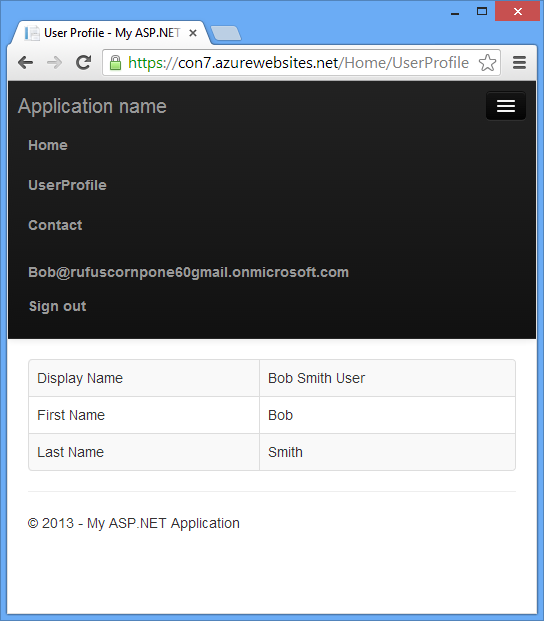Click the Bob@rufuscornpone60gmail email link
The width and height of the screenshot is (544, 621).
click(x=188, y=272)
